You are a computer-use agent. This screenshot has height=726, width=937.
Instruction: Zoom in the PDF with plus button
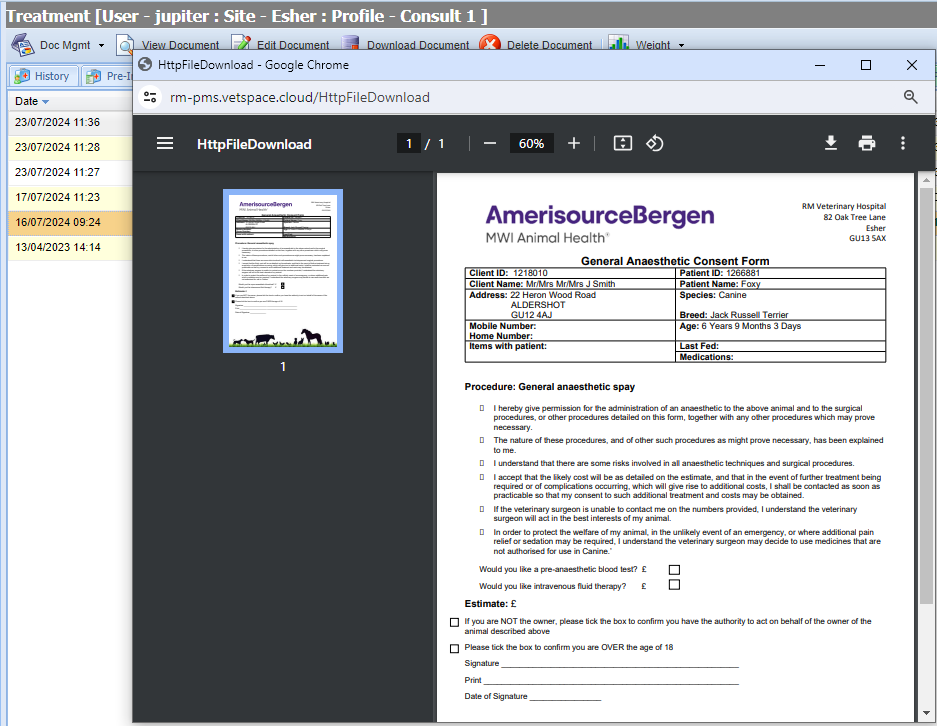click(574, 143)
